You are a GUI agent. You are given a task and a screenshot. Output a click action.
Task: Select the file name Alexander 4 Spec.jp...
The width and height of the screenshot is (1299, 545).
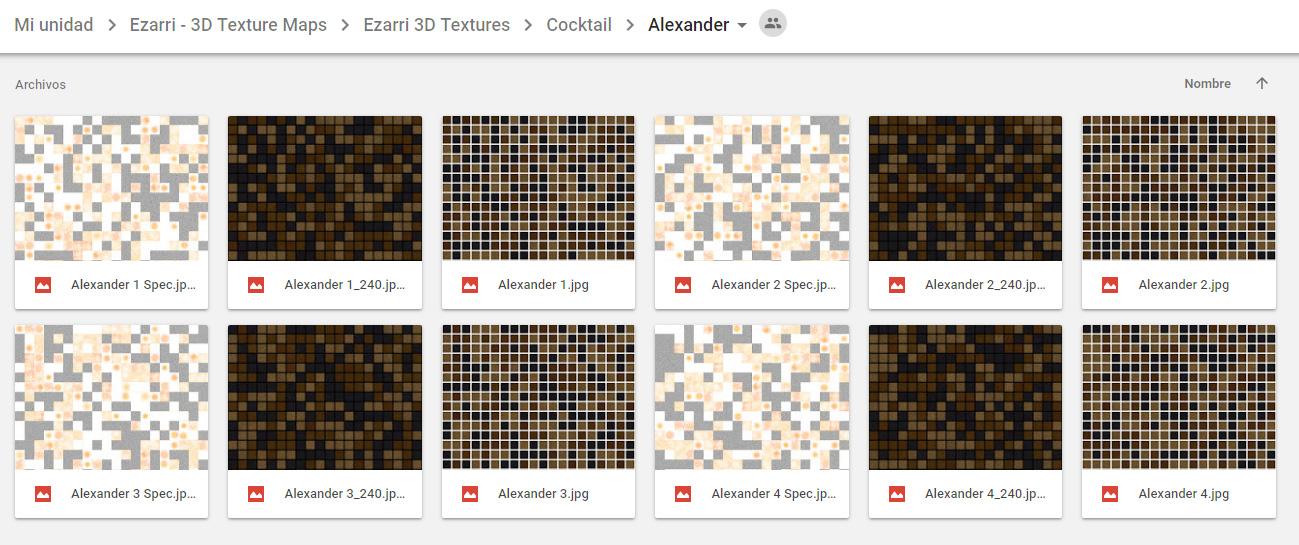click(x=774, y=494)
